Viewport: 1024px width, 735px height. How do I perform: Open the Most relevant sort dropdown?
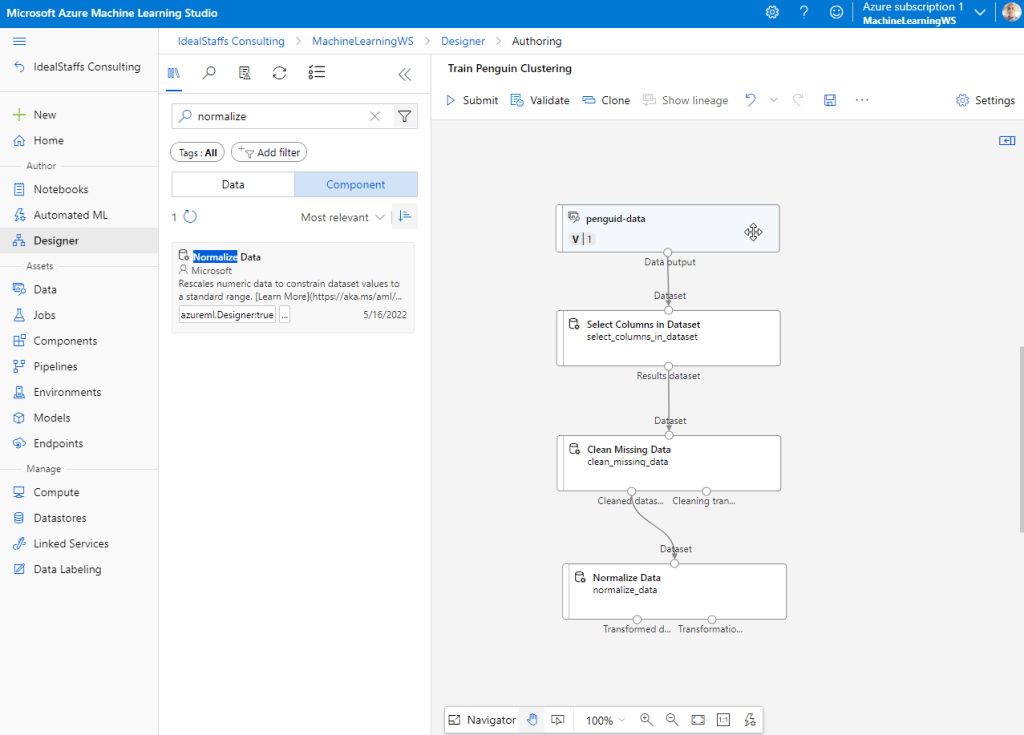point(342,217)
